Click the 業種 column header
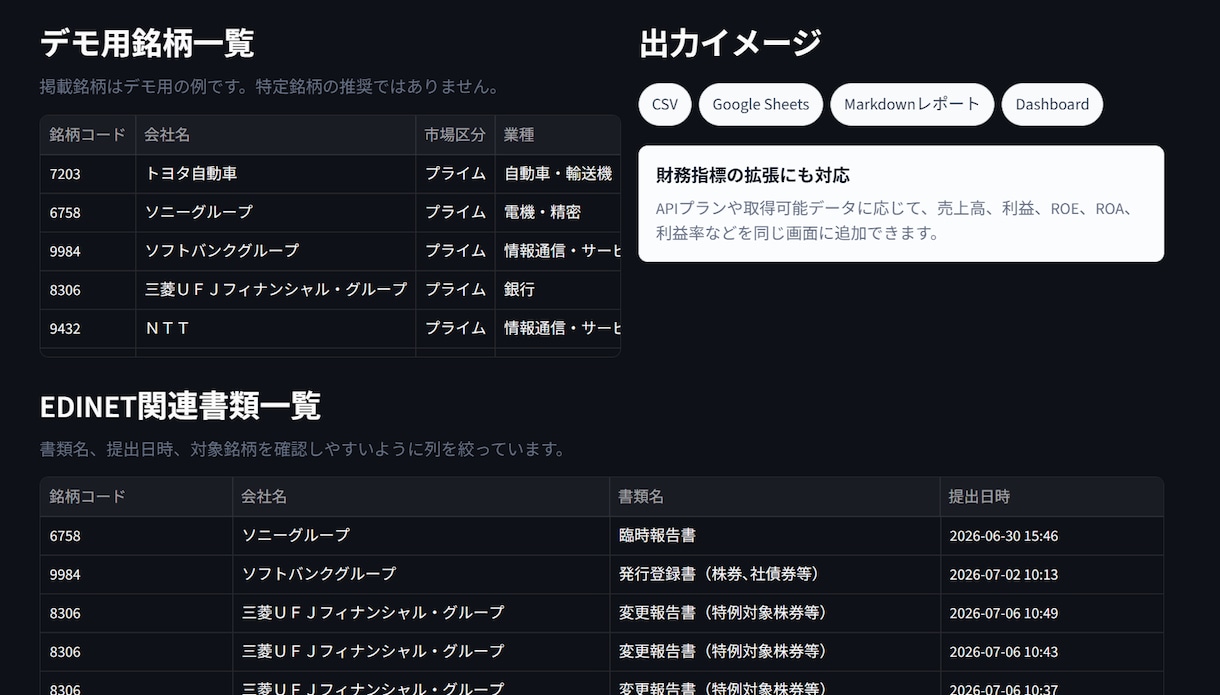This screenshot has width=1220, height=695. click(x=558, y=134)
